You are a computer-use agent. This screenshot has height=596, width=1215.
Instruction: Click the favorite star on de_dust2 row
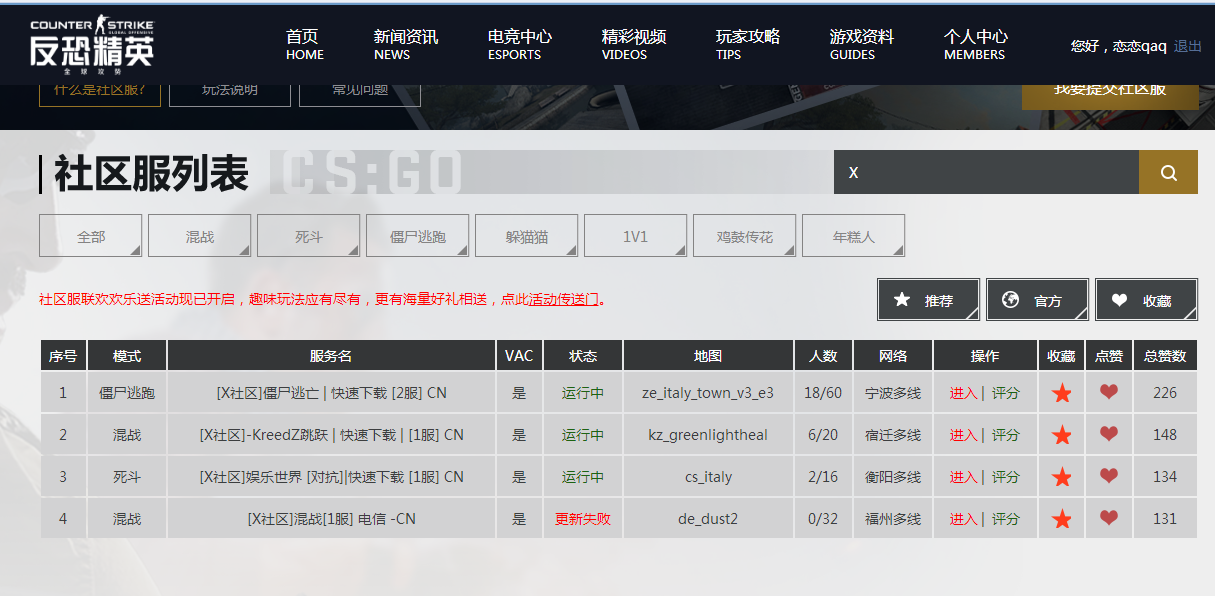1061,518
